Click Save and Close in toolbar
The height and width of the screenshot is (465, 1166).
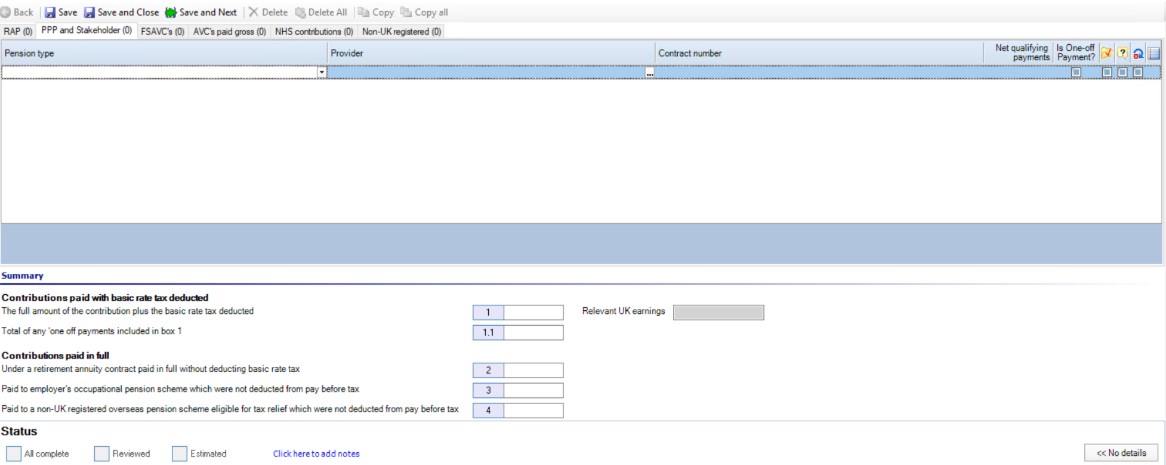[x=121, y=13]
